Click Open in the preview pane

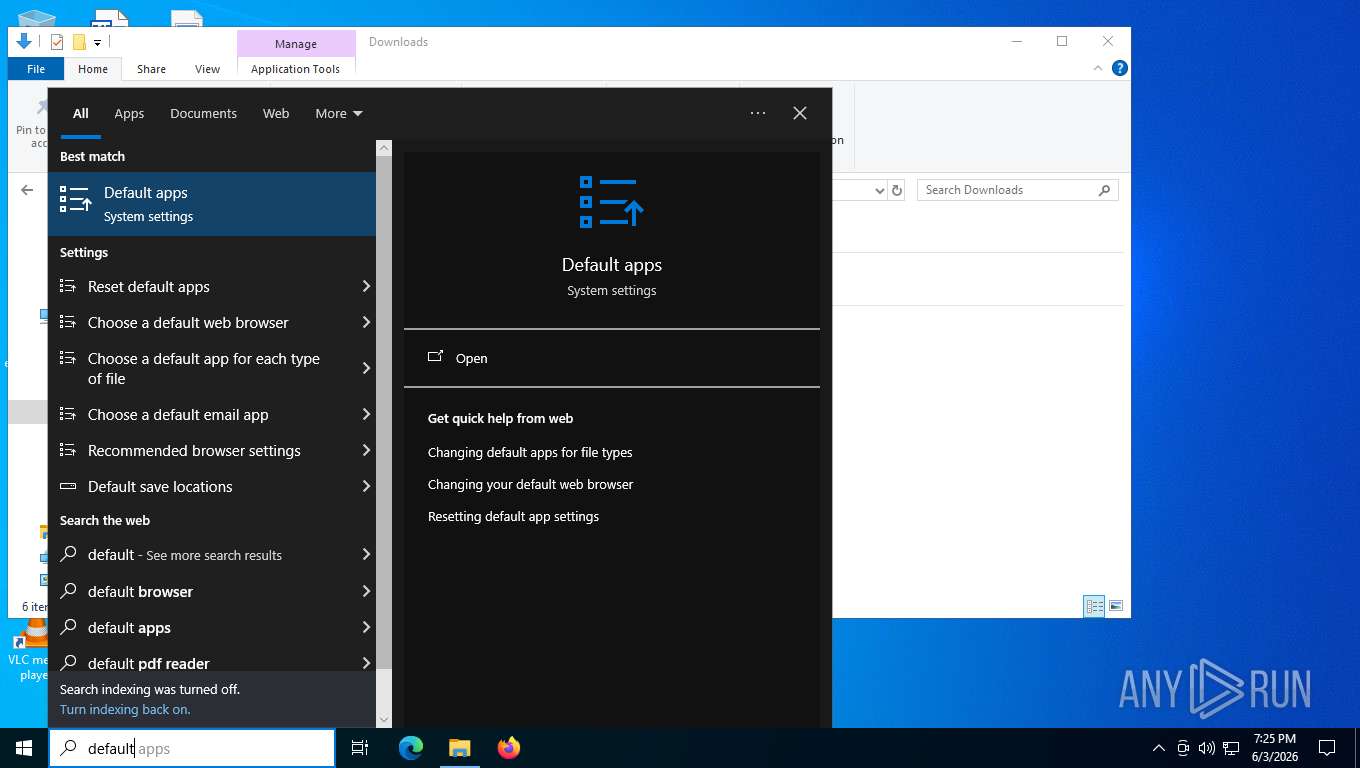coord(472,358)
